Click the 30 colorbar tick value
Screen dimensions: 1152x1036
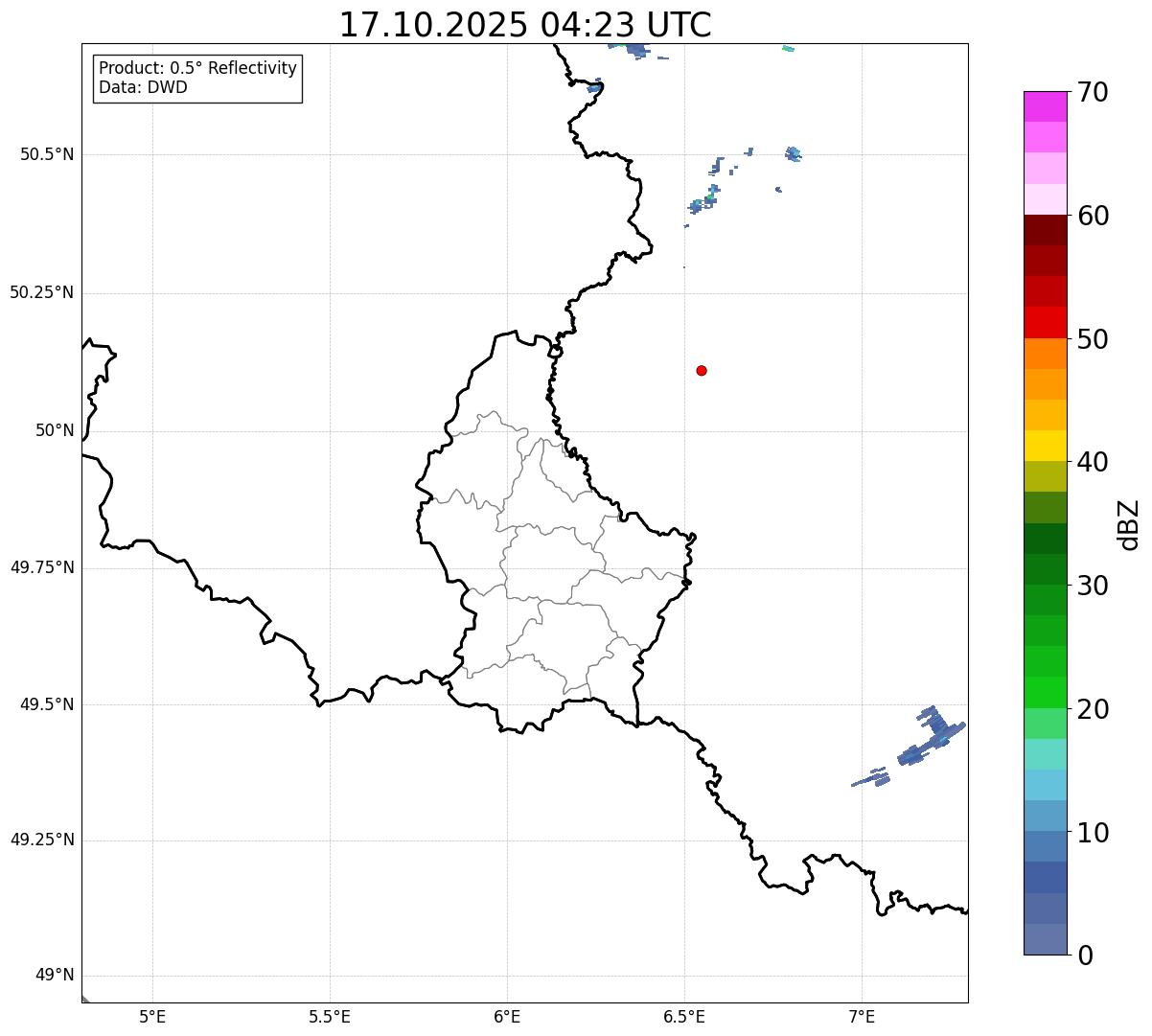1093,586
